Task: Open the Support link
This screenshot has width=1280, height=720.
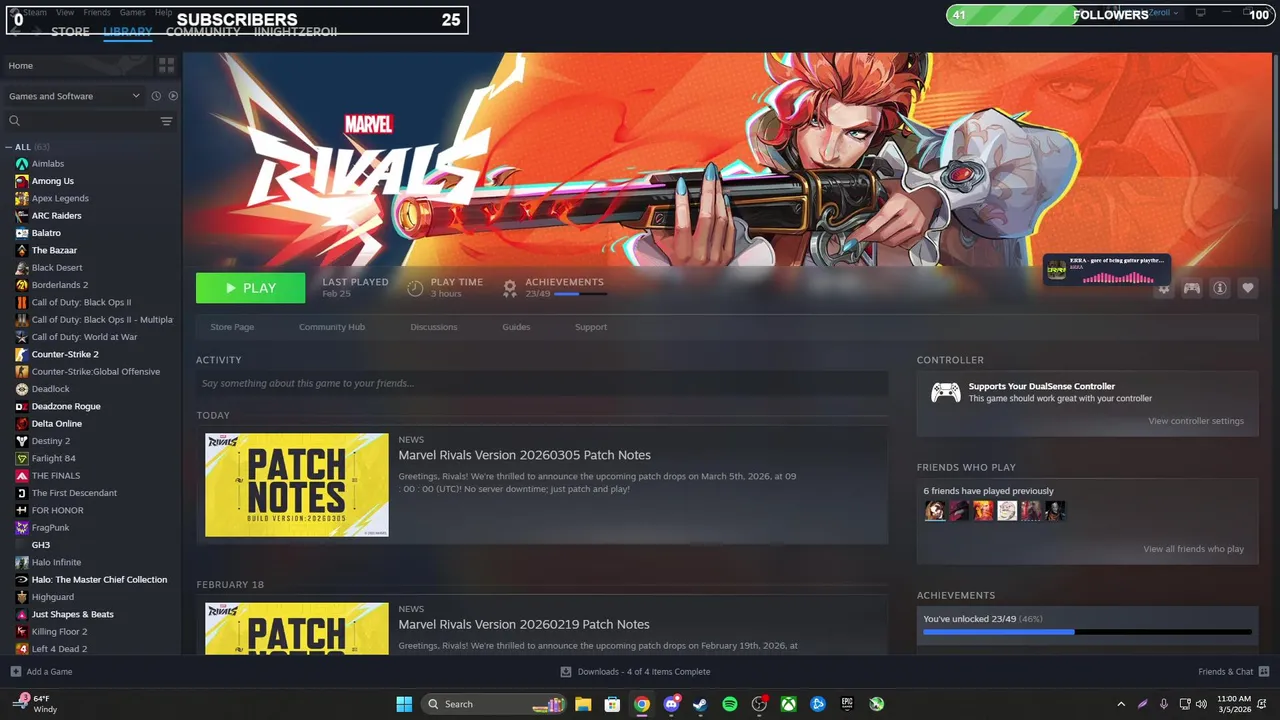Action: tap(591, 327)
